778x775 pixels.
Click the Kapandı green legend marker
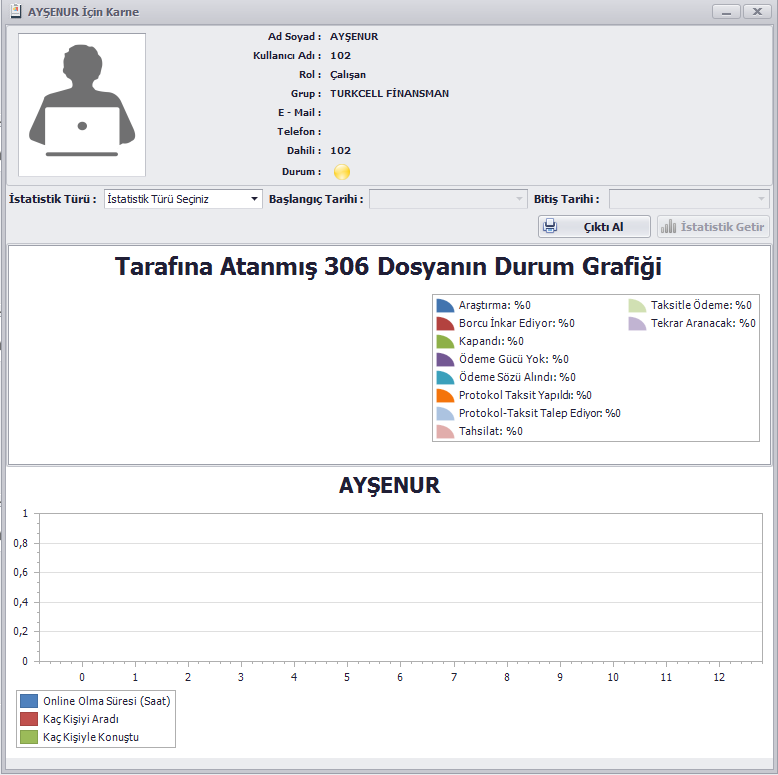point(445,341)
